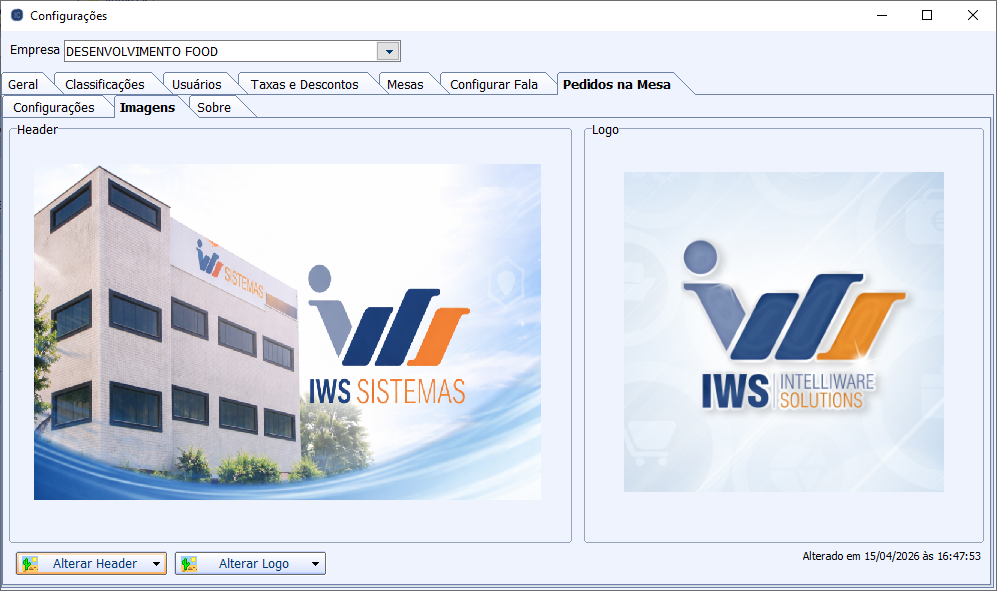Image resolution: width=997 pixels, height=591 pixels.
Task: Click the picture icon on Alterar Logo
Action: pyautogui.click(x=189, y=564)
